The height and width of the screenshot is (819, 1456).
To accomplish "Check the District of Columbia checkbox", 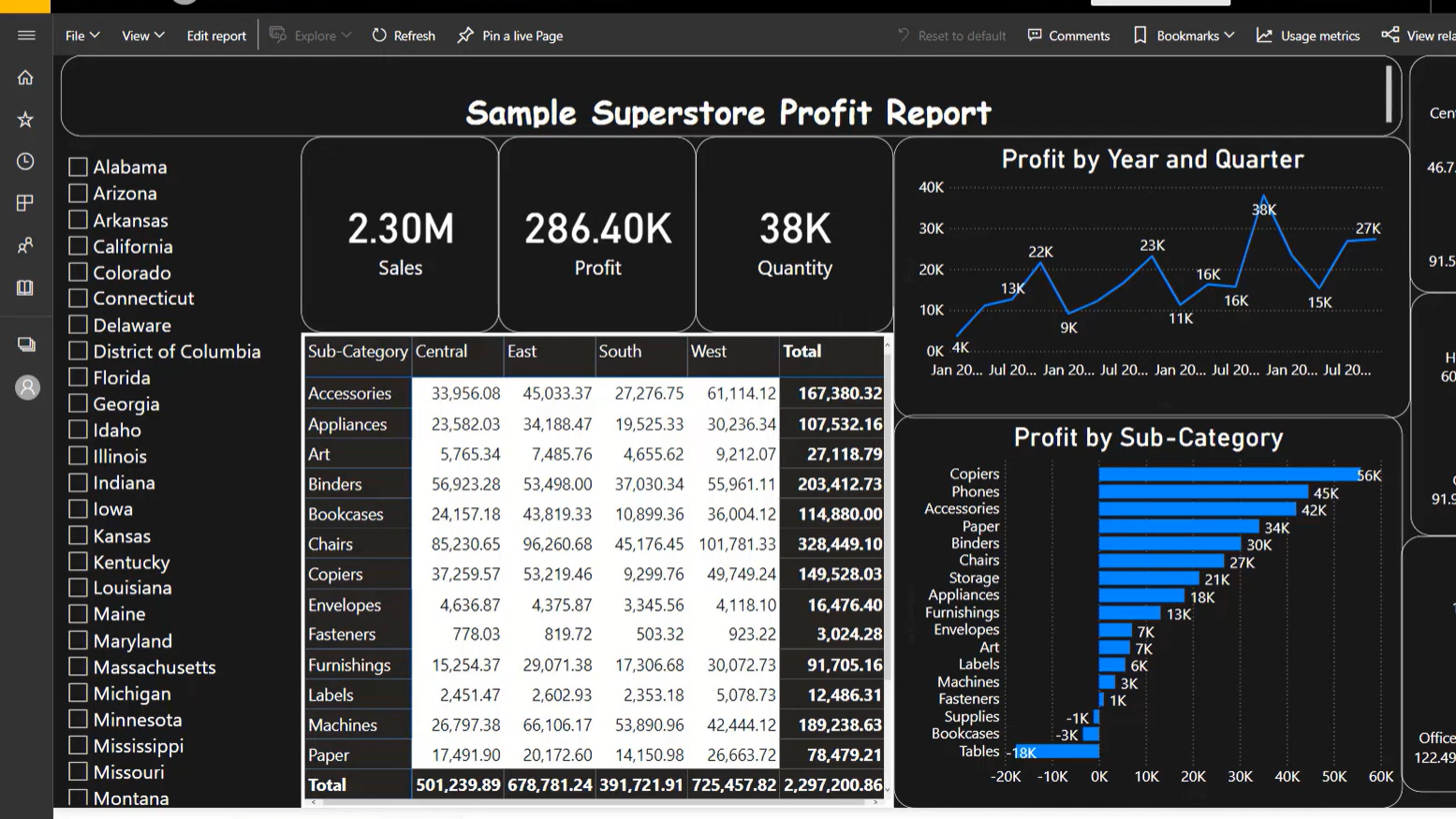I will pyautogui.click(x=78, y=351).
